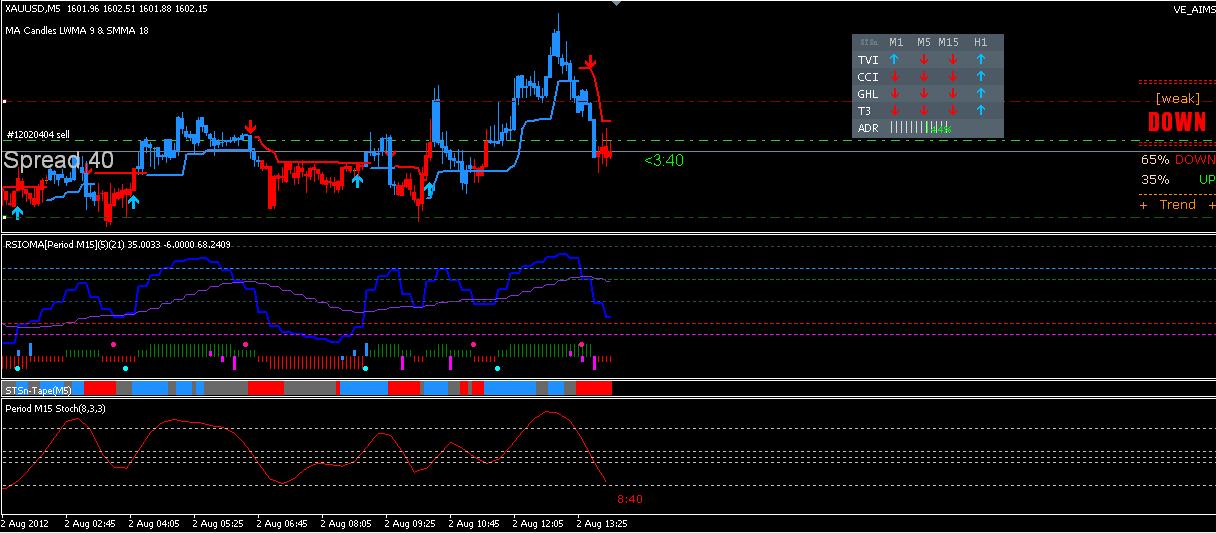Screen dimensions: 1216x533
Task: Click the cyan up arrow near 09:25 on chart
Action: pyautogui.click(x=430, y=189)
